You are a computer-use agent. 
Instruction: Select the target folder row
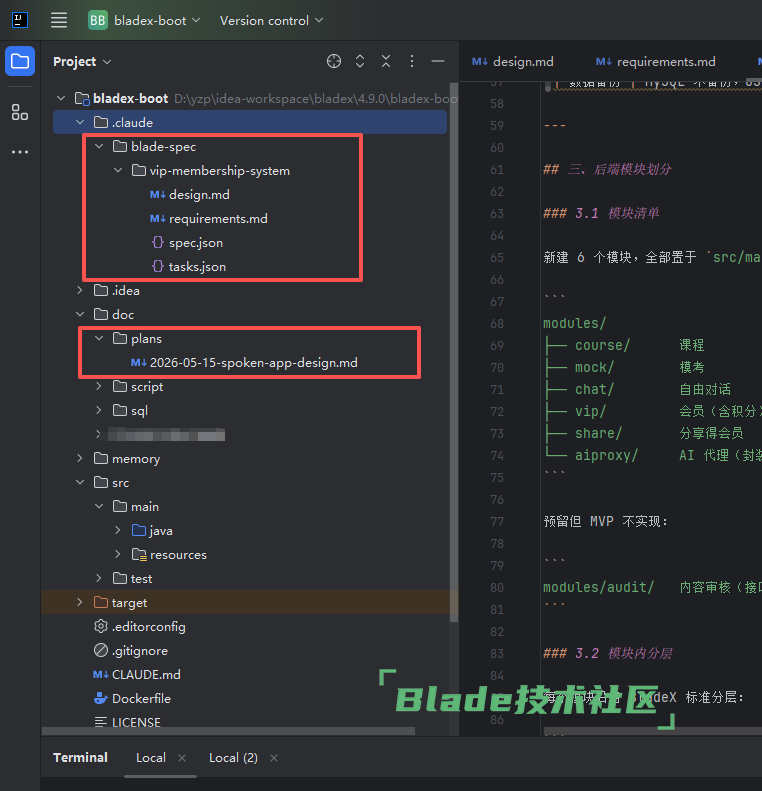(250, 602)
